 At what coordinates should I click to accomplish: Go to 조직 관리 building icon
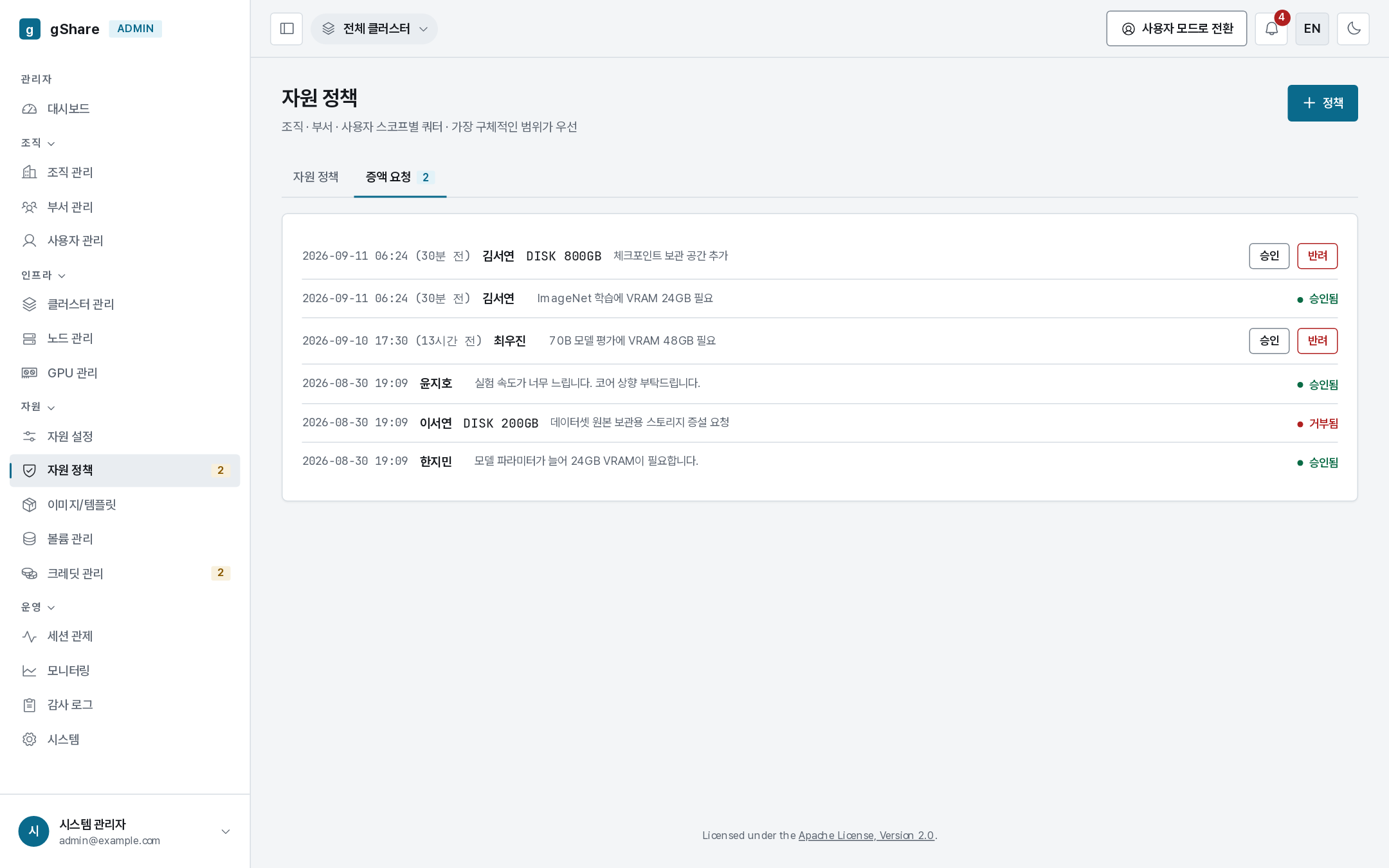click(29, 172)
